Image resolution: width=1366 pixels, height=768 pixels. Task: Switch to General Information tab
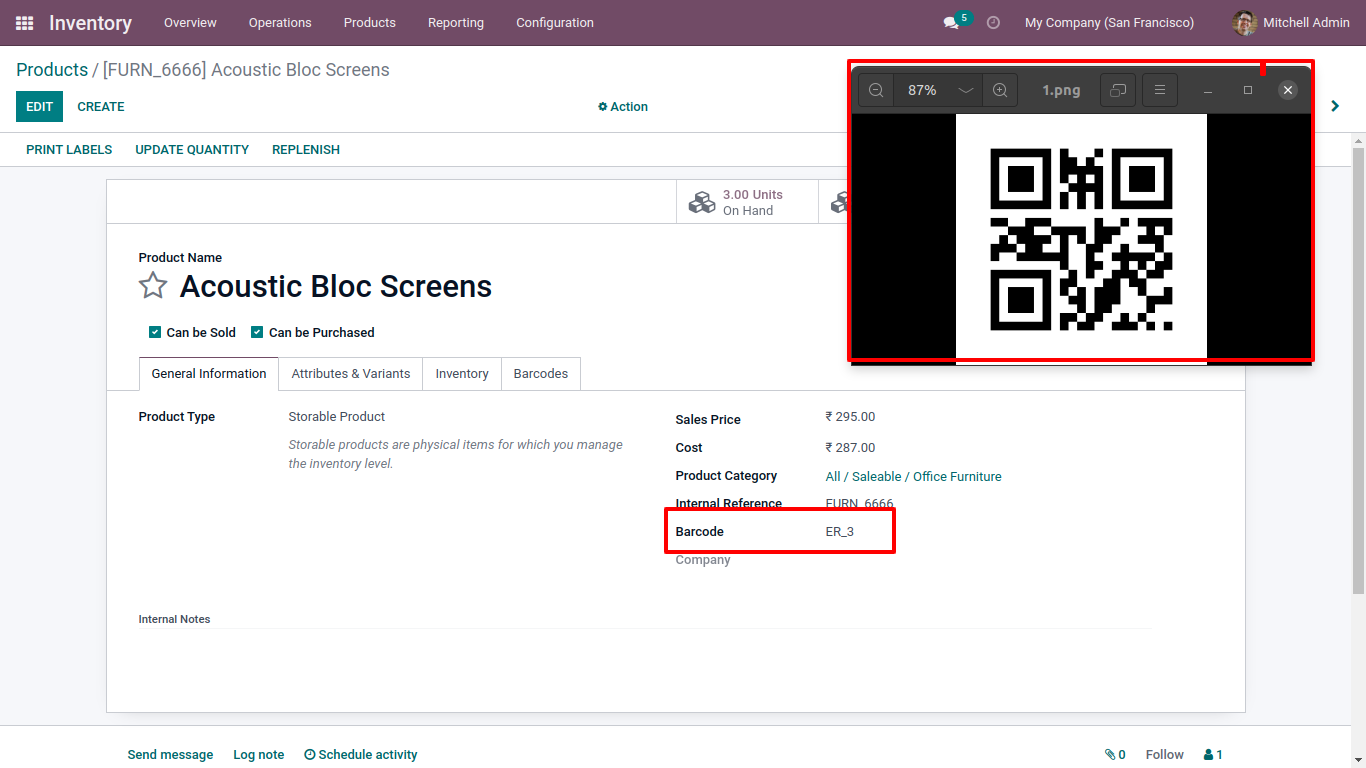(209, 374)
